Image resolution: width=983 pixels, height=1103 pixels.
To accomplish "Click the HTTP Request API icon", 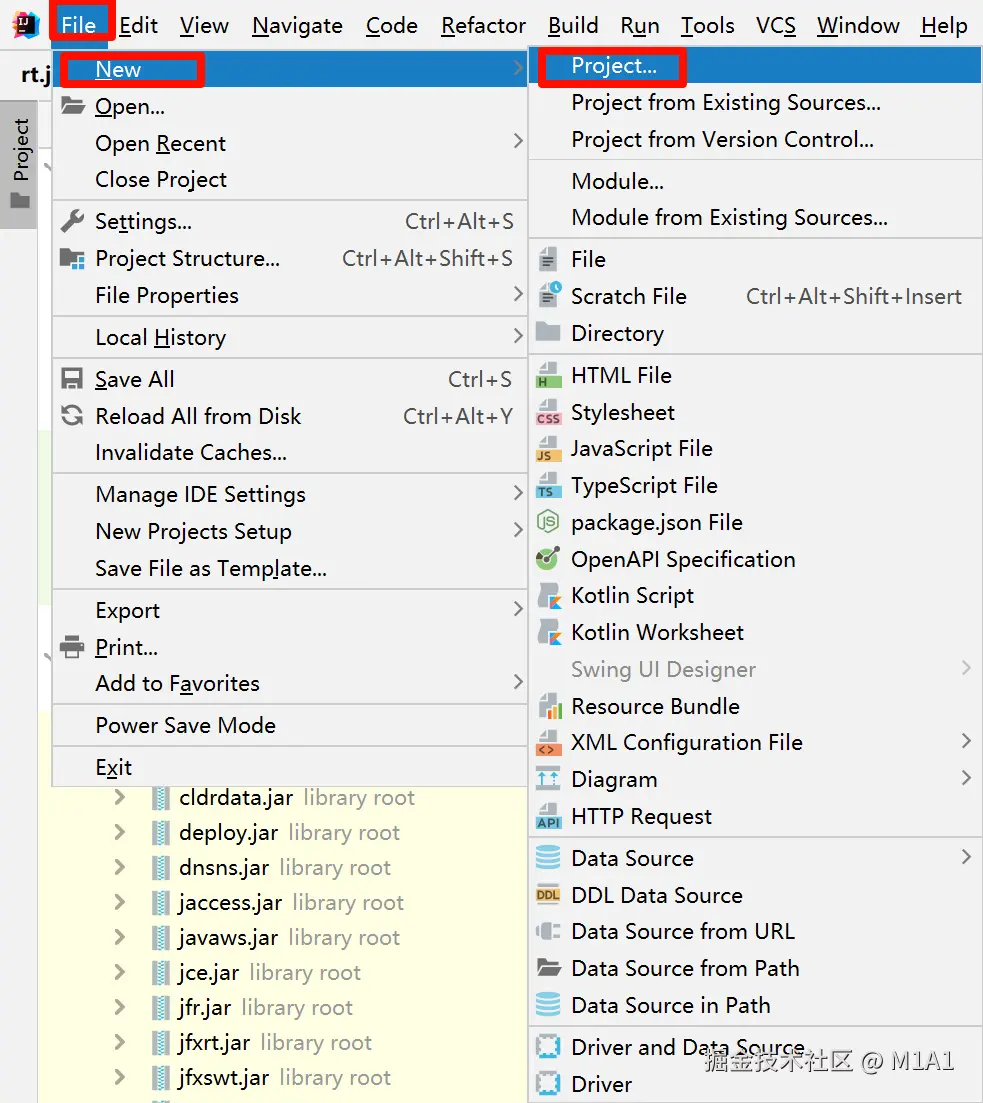I will (548, 817).
